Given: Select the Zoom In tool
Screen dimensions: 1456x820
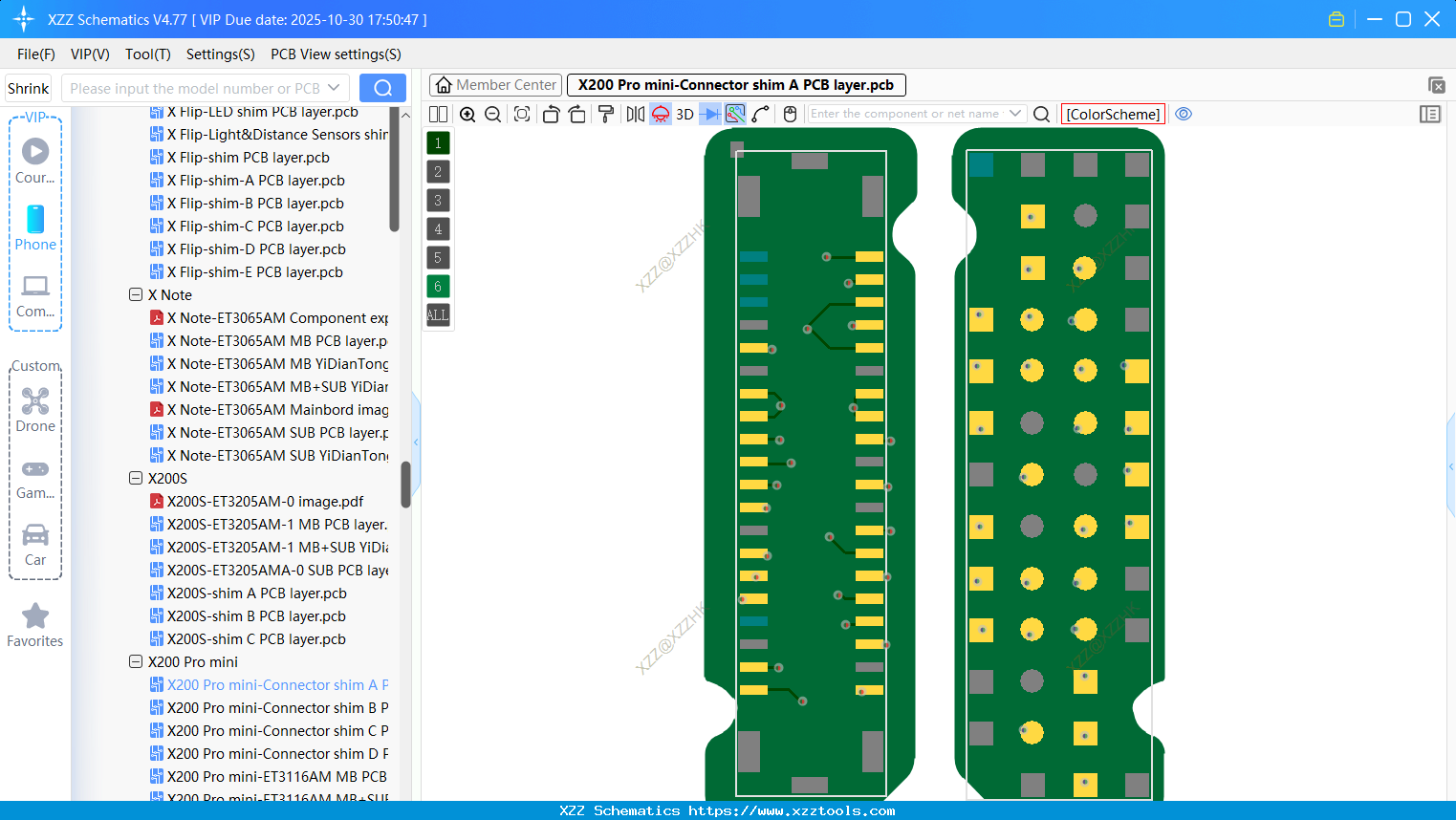Looking at the screenshot, I should click(467, 114).
